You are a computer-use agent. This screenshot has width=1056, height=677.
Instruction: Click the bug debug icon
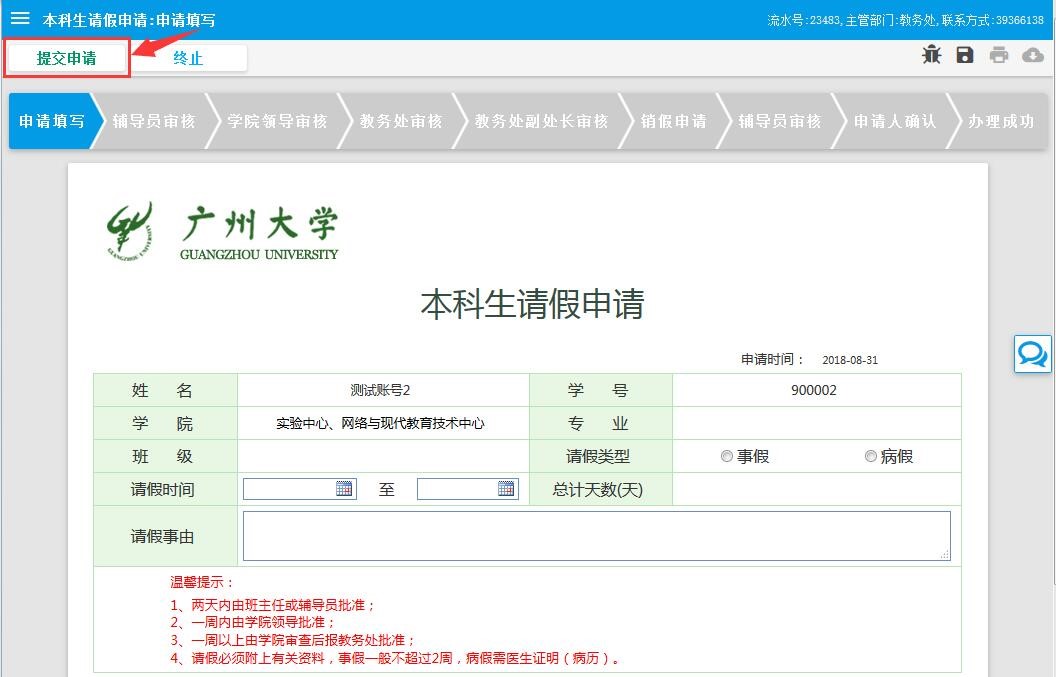pos(932,56)
